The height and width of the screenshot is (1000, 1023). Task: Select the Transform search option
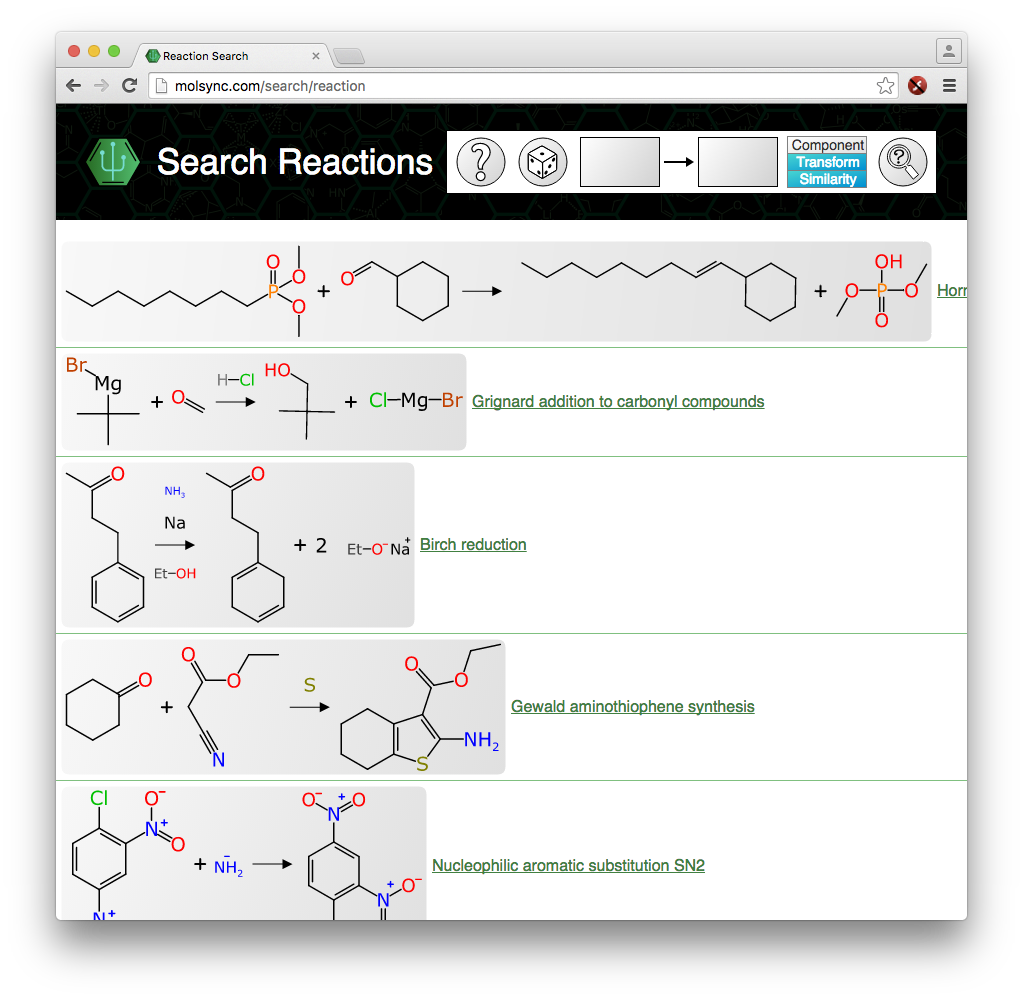826,161
